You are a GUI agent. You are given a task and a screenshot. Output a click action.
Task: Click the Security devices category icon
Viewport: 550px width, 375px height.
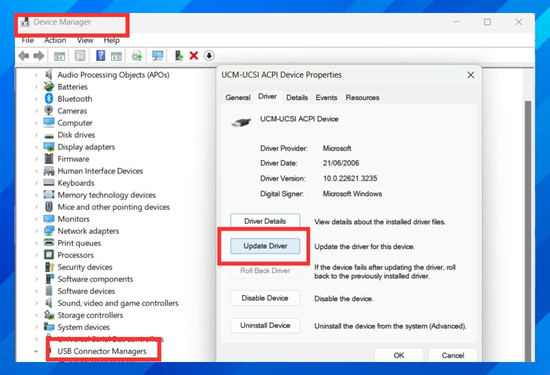click(x=49, y=267)
